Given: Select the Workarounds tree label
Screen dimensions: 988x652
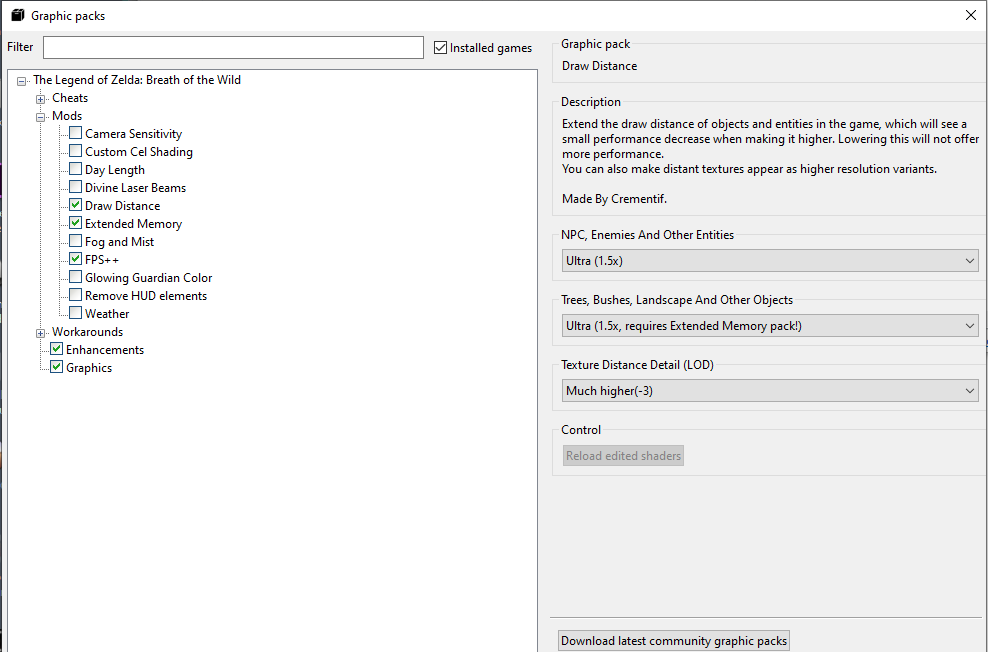Looking at the screenshot, I should pyautogui.click(x=88, y=332).
